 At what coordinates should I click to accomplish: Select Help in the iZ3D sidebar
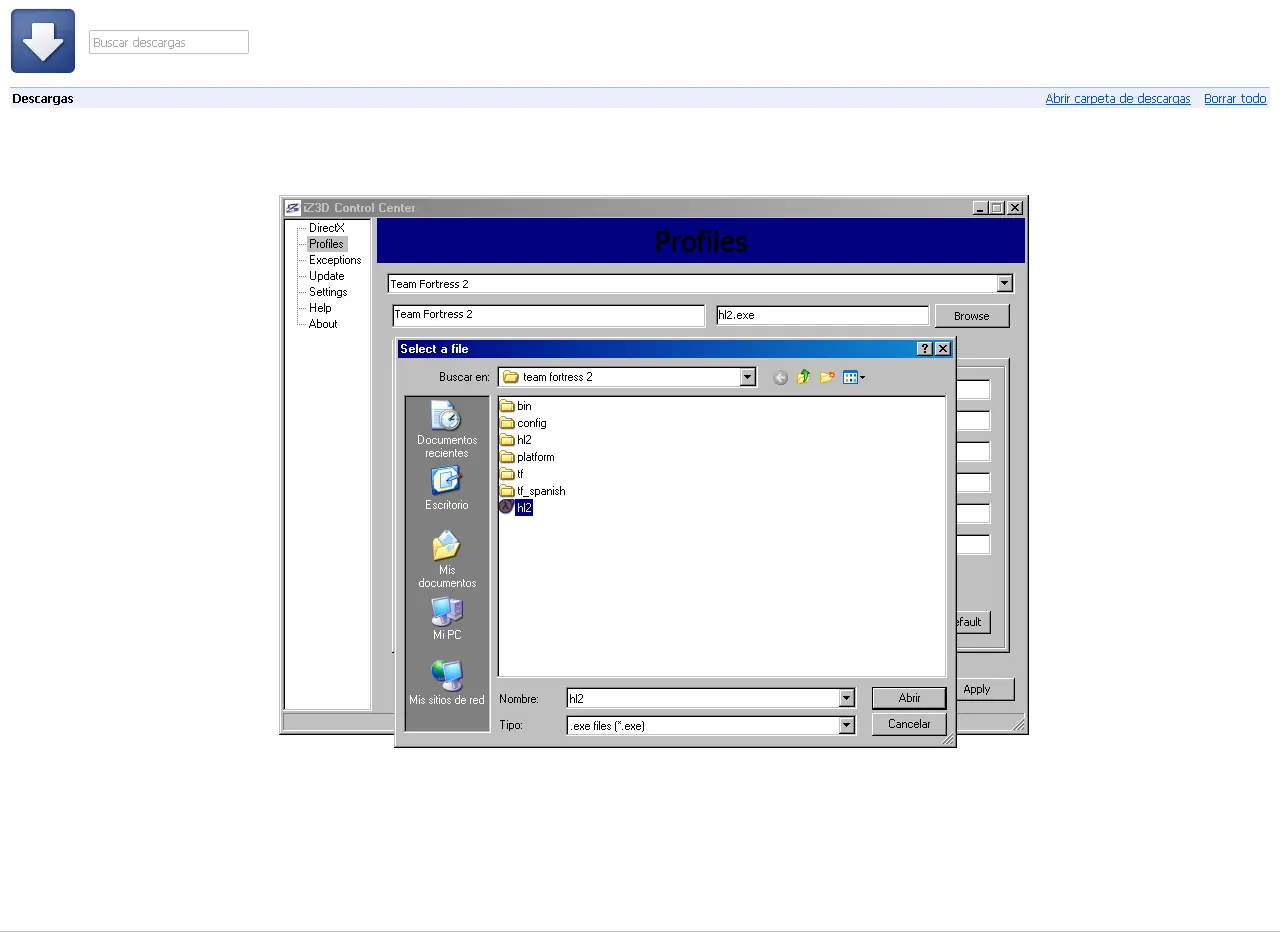320,308
